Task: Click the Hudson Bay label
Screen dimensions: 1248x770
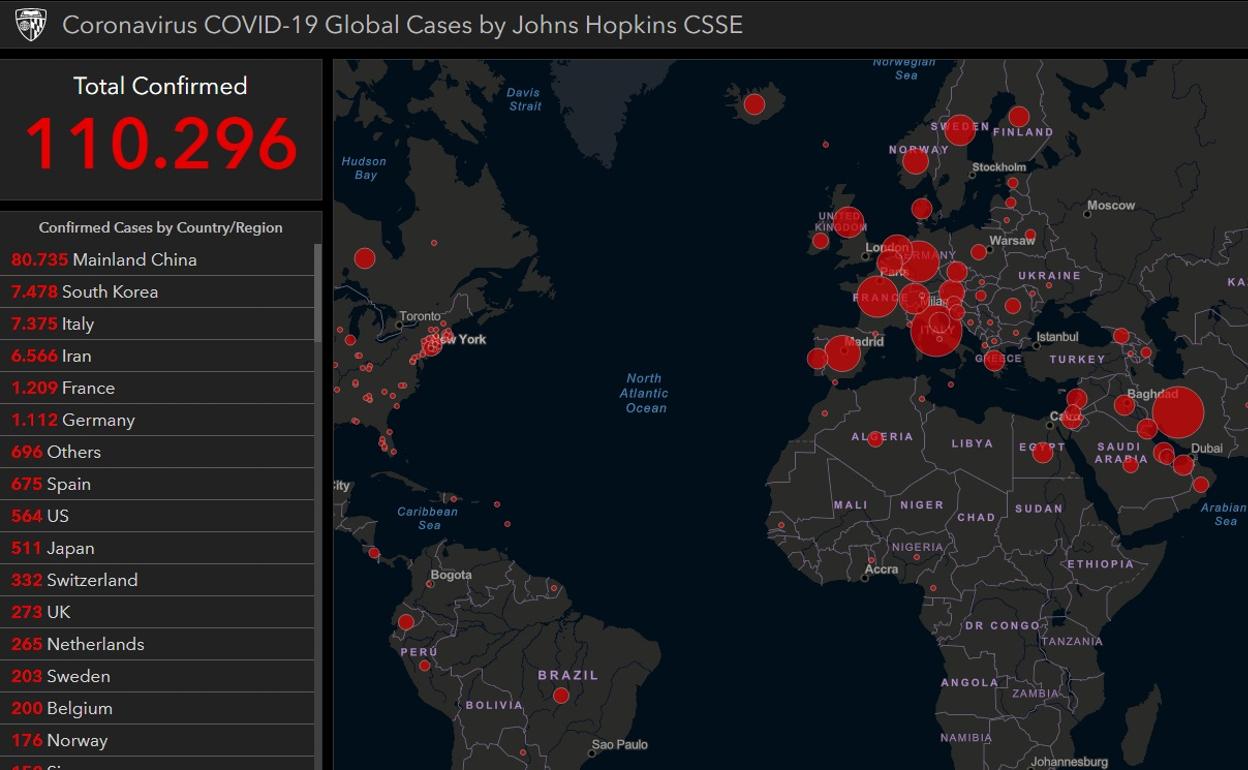Action: (x=364, y=168)
